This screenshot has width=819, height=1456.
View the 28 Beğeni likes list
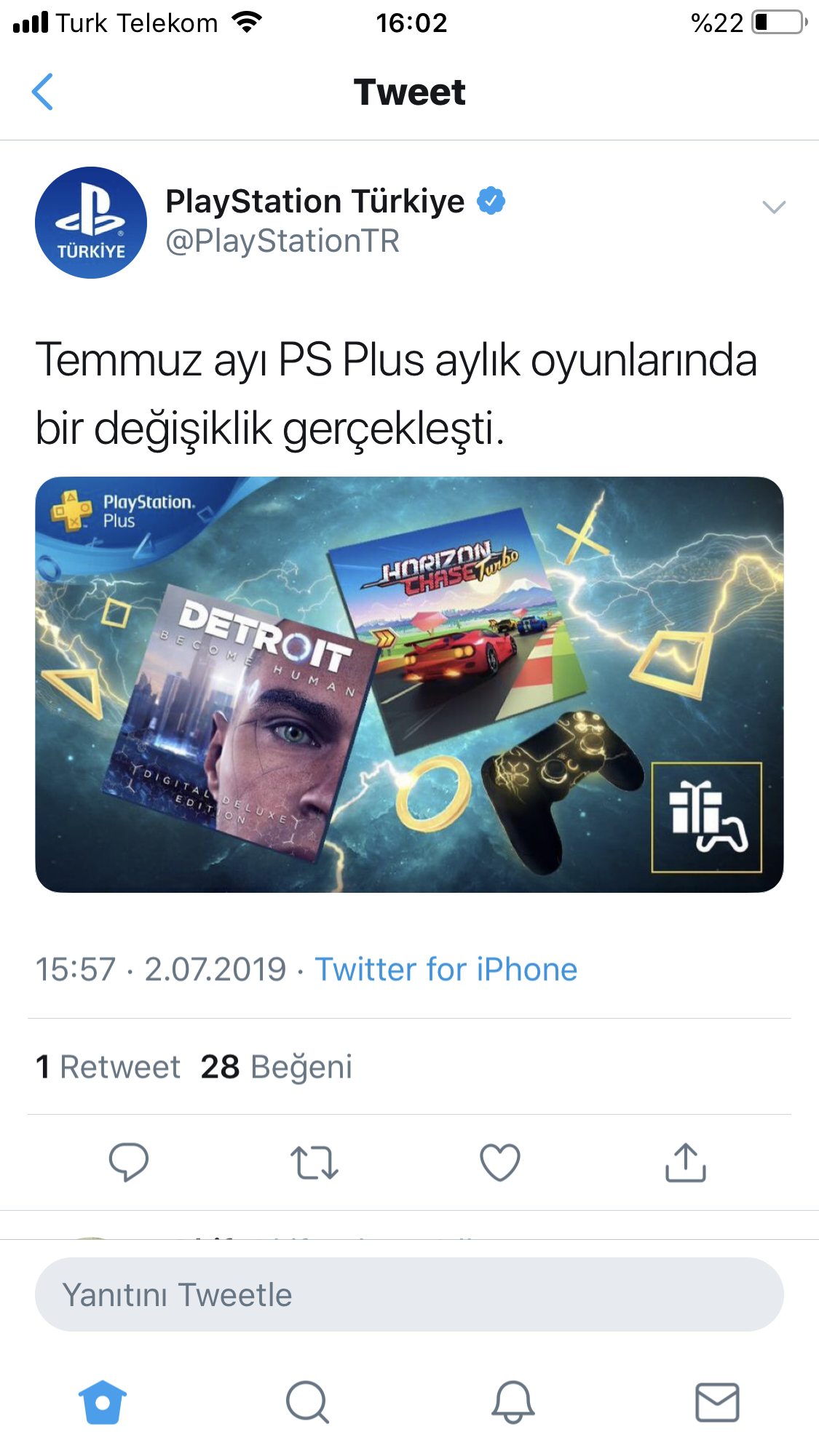(x=277, y=1067)
